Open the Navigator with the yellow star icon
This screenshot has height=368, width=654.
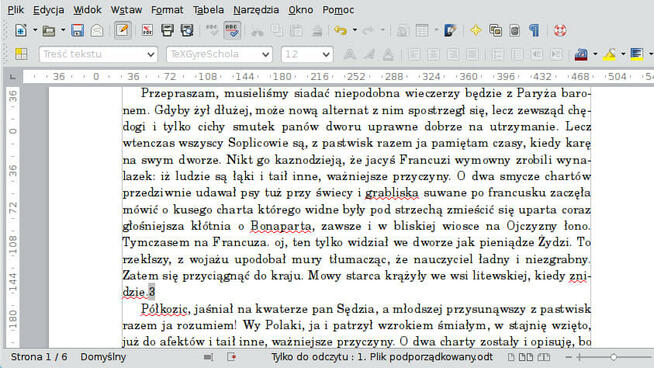(475, 30)
